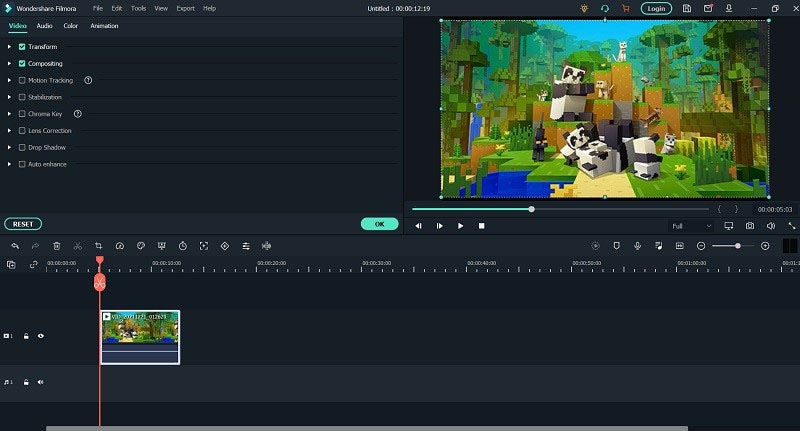The height and width of the screenshot is (431, 800).
Task: Add keyframe using the diamond icon
Action: [225, 246]
